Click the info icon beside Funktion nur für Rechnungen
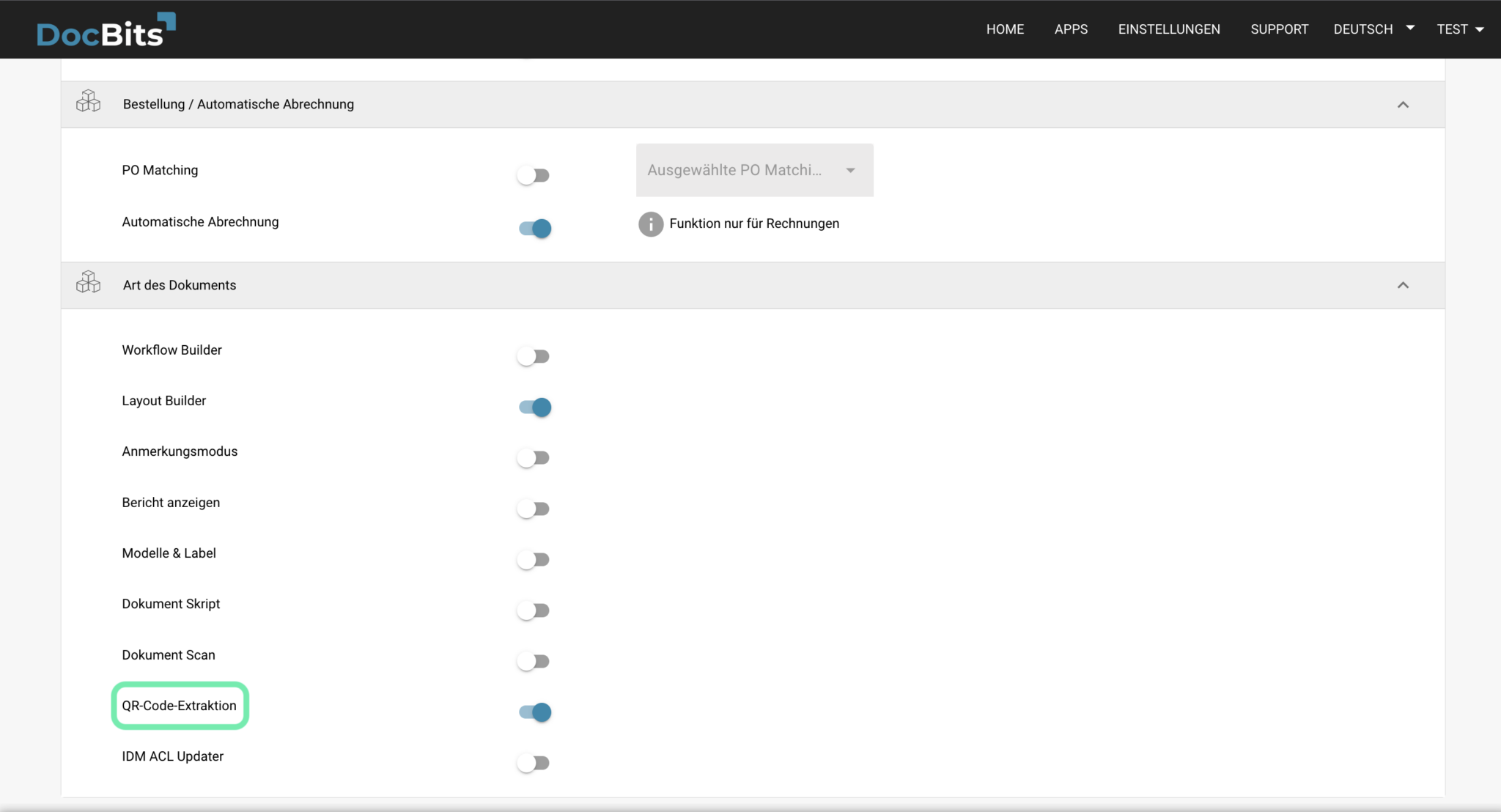 pos(650,224)
